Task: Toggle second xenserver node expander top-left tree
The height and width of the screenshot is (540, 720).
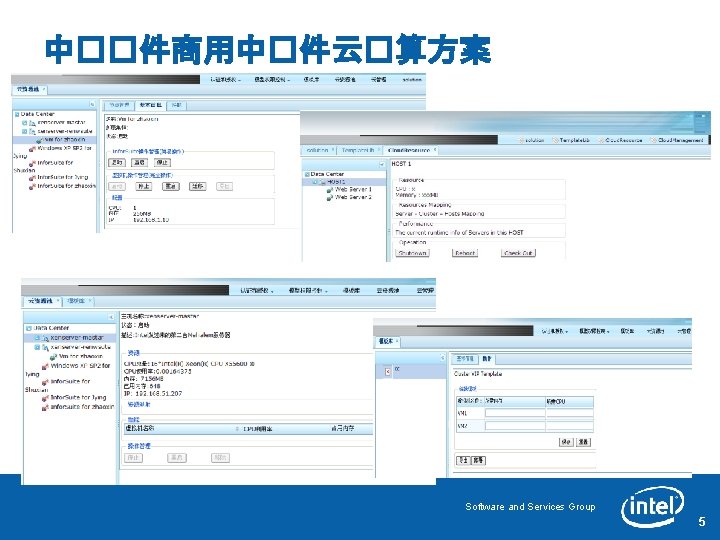Action: [25, 131]
